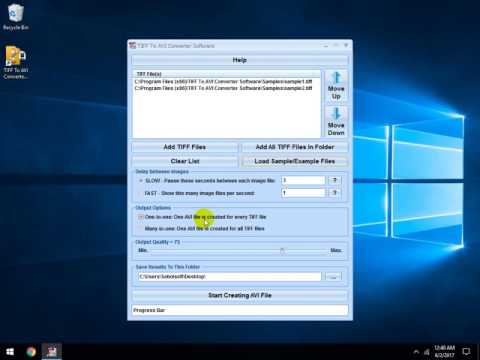Select the TIFF To AVI Converter desktop shortcut

point(15,63)
